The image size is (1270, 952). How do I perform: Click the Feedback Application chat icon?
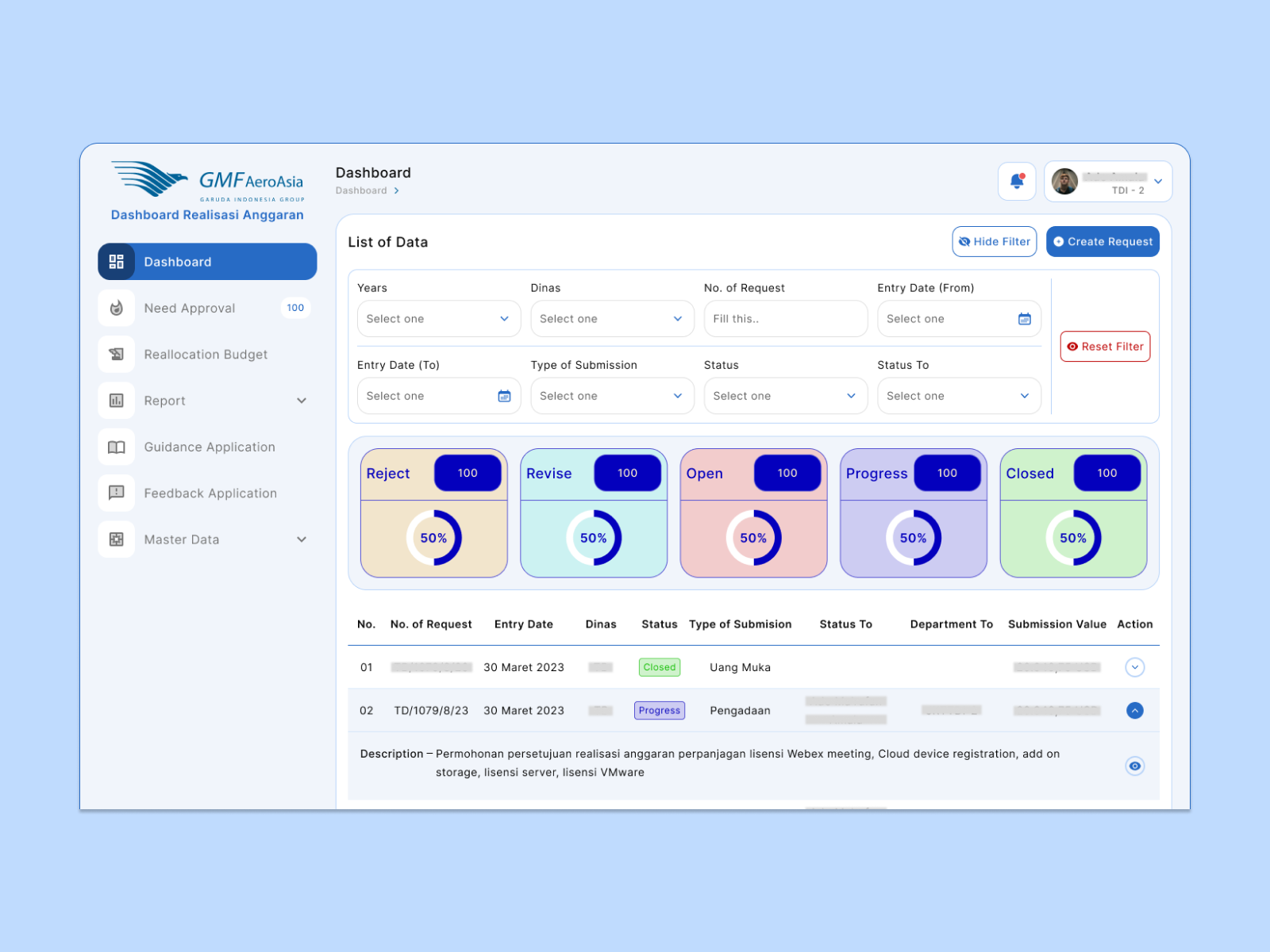pos(117,493)
